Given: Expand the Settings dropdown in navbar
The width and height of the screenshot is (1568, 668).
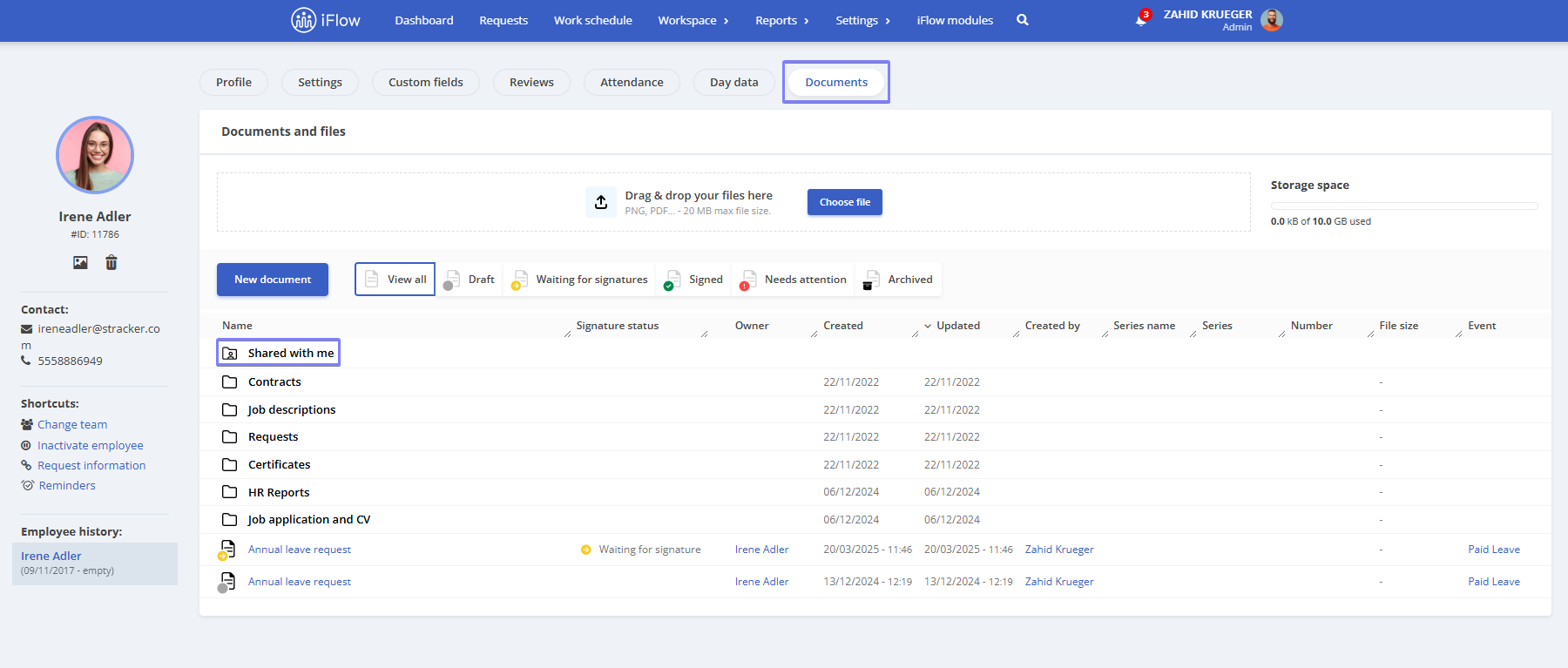Looking at the screenshot, I should [x=863, y=20].
